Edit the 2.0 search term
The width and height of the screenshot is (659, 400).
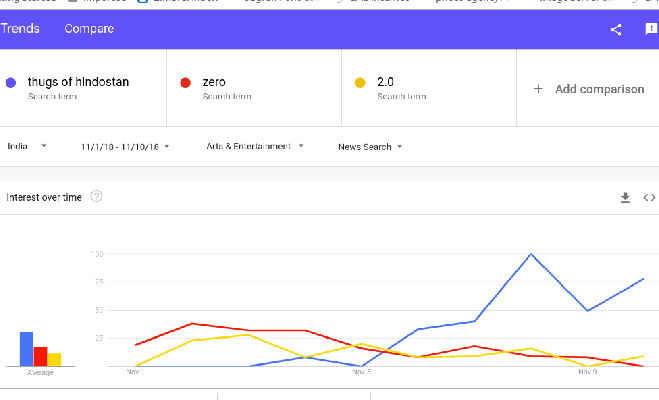385,82
